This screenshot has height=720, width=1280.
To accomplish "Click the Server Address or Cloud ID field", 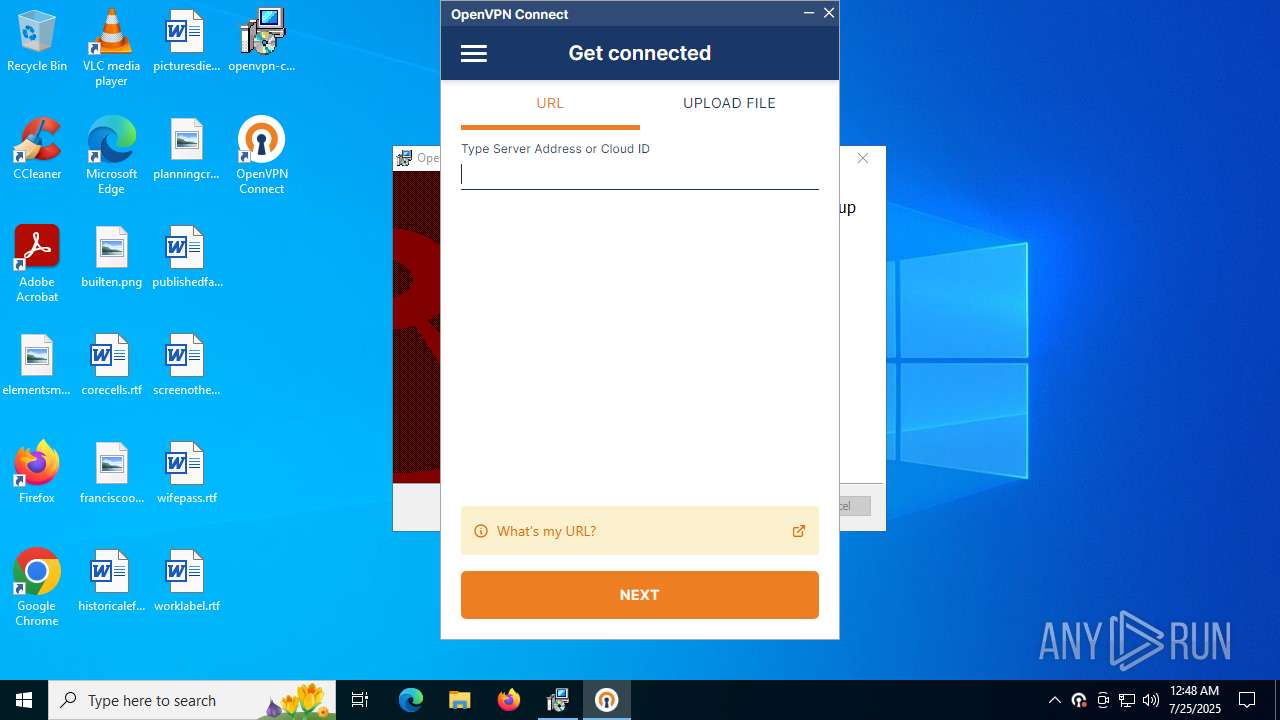I will (640, 175).
